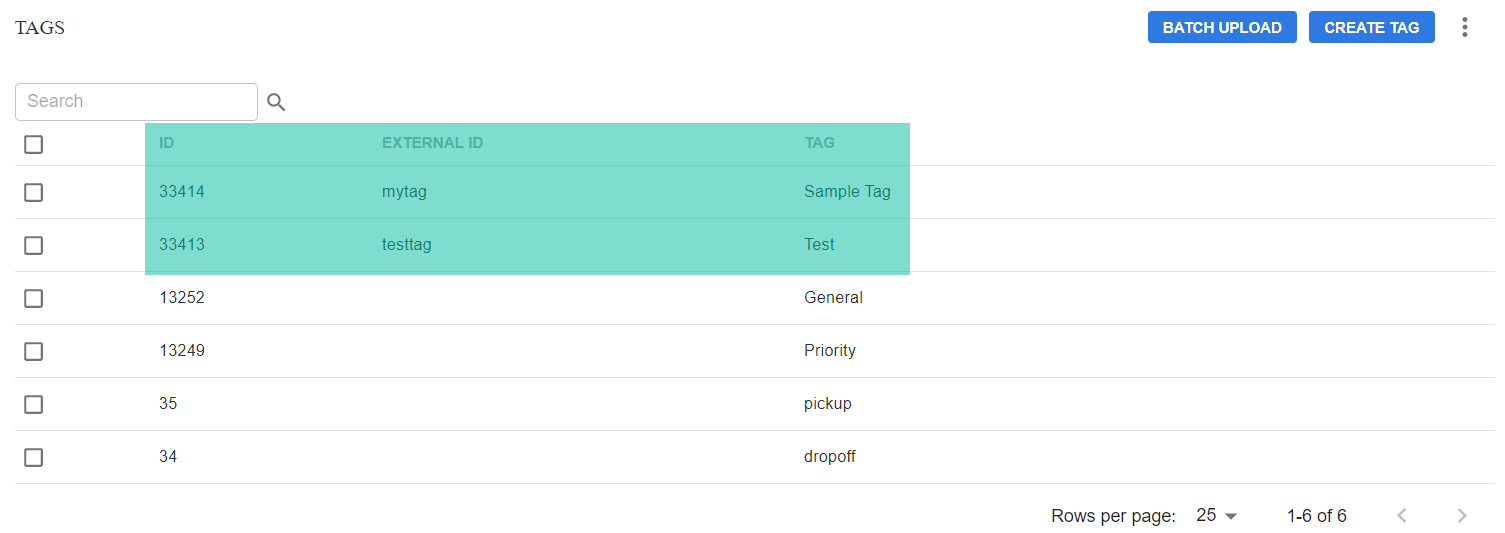Image resolution: width=1505 pixels, height=533 pixels.
Task: Select the pickup row checkbox
Action: coord(34,404)
